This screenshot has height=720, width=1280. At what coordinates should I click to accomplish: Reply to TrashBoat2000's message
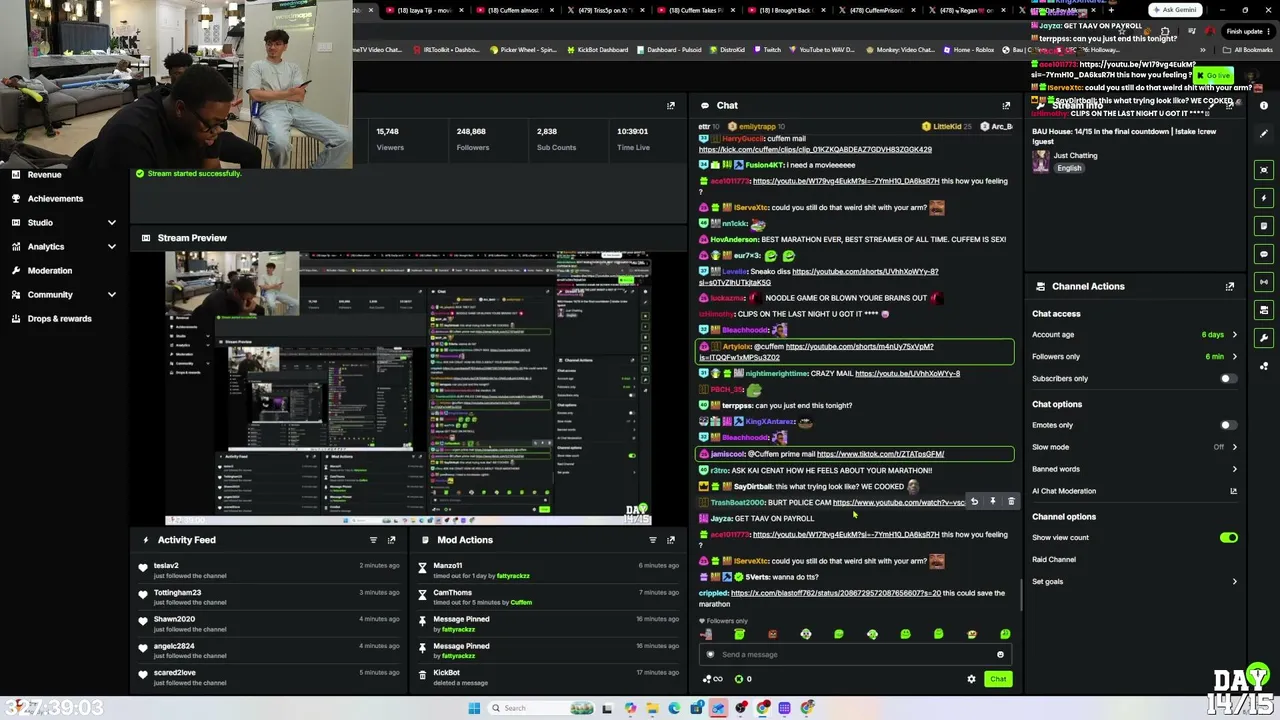(x=974, y=502)
